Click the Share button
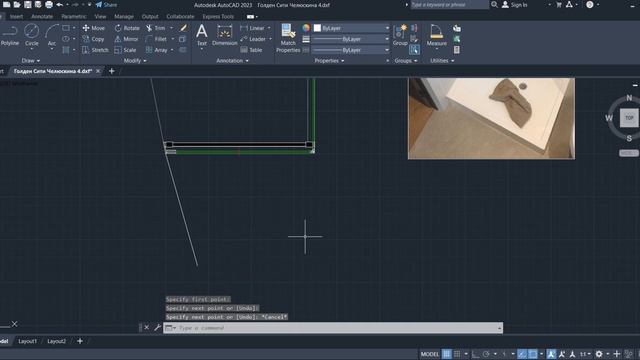This screenshot has width=640, height=360. tap(106, 4)
